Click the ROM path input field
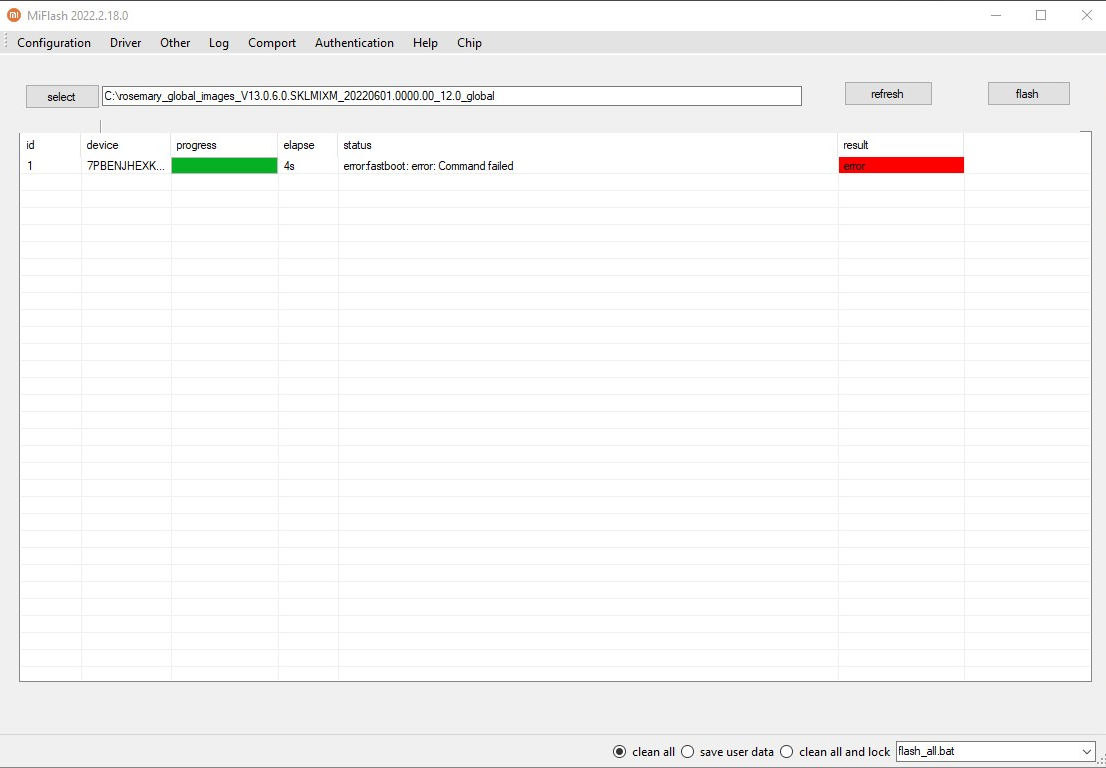The width and height of the screenshot is (1106, 768). 451,96
